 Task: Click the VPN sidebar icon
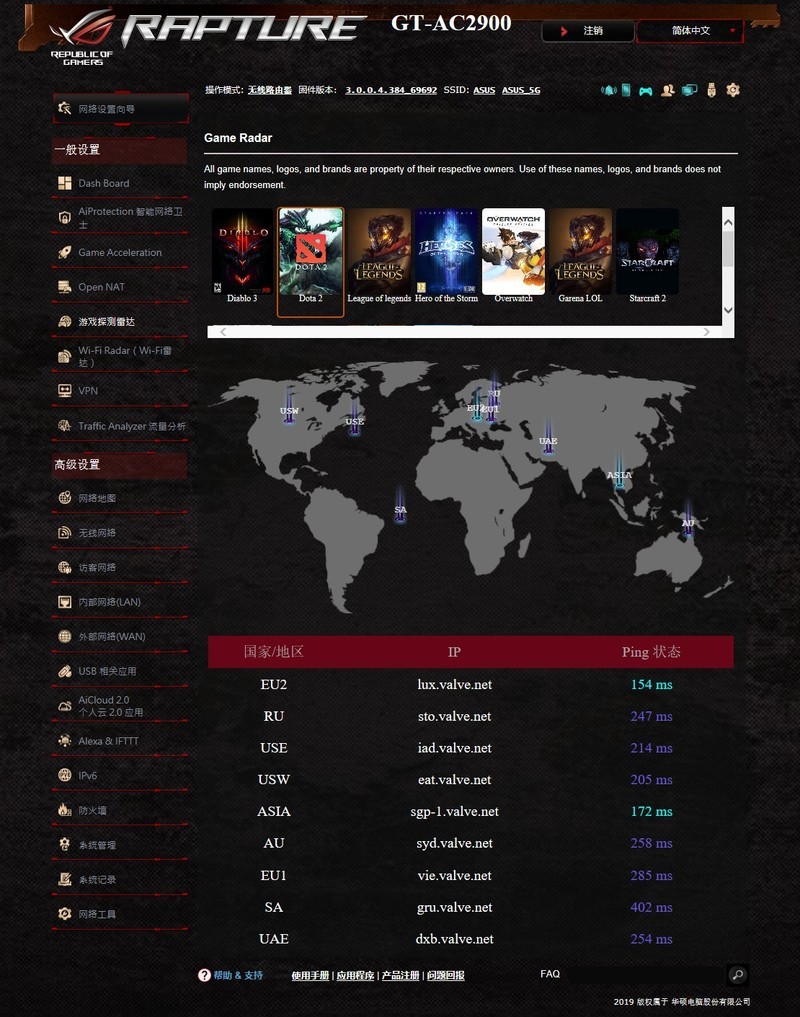click(65, 390)
